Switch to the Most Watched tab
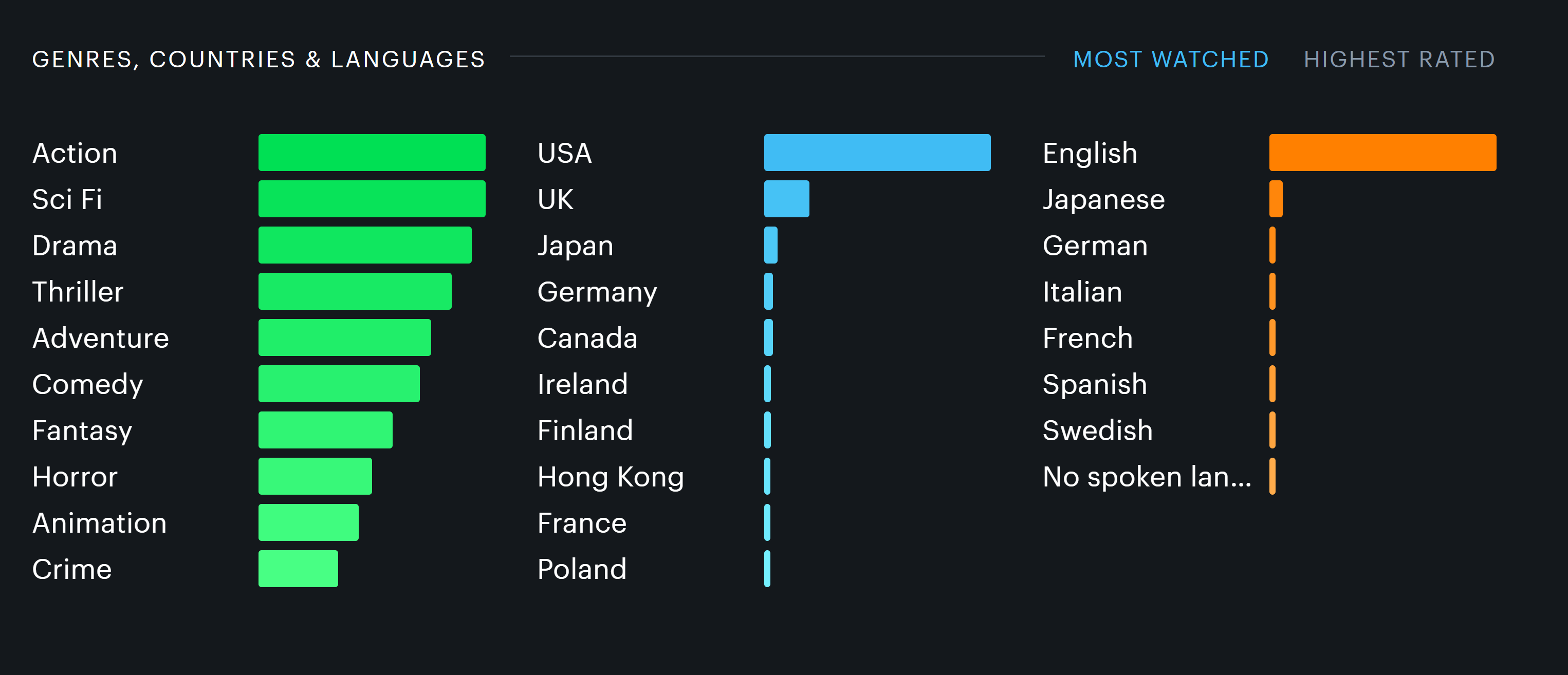1568x675 pixels. [x=1170, y=60]
